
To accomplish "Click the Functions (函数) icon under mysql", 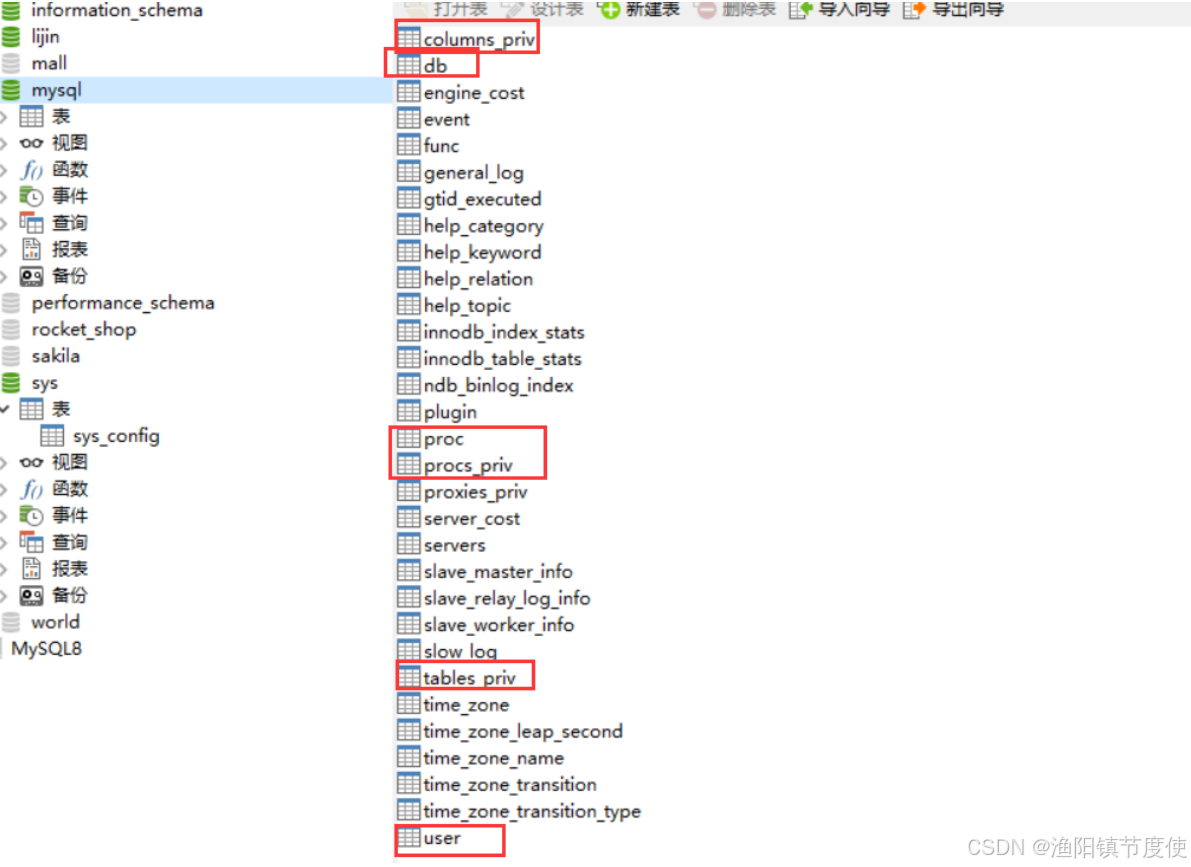I will point(31,169).
